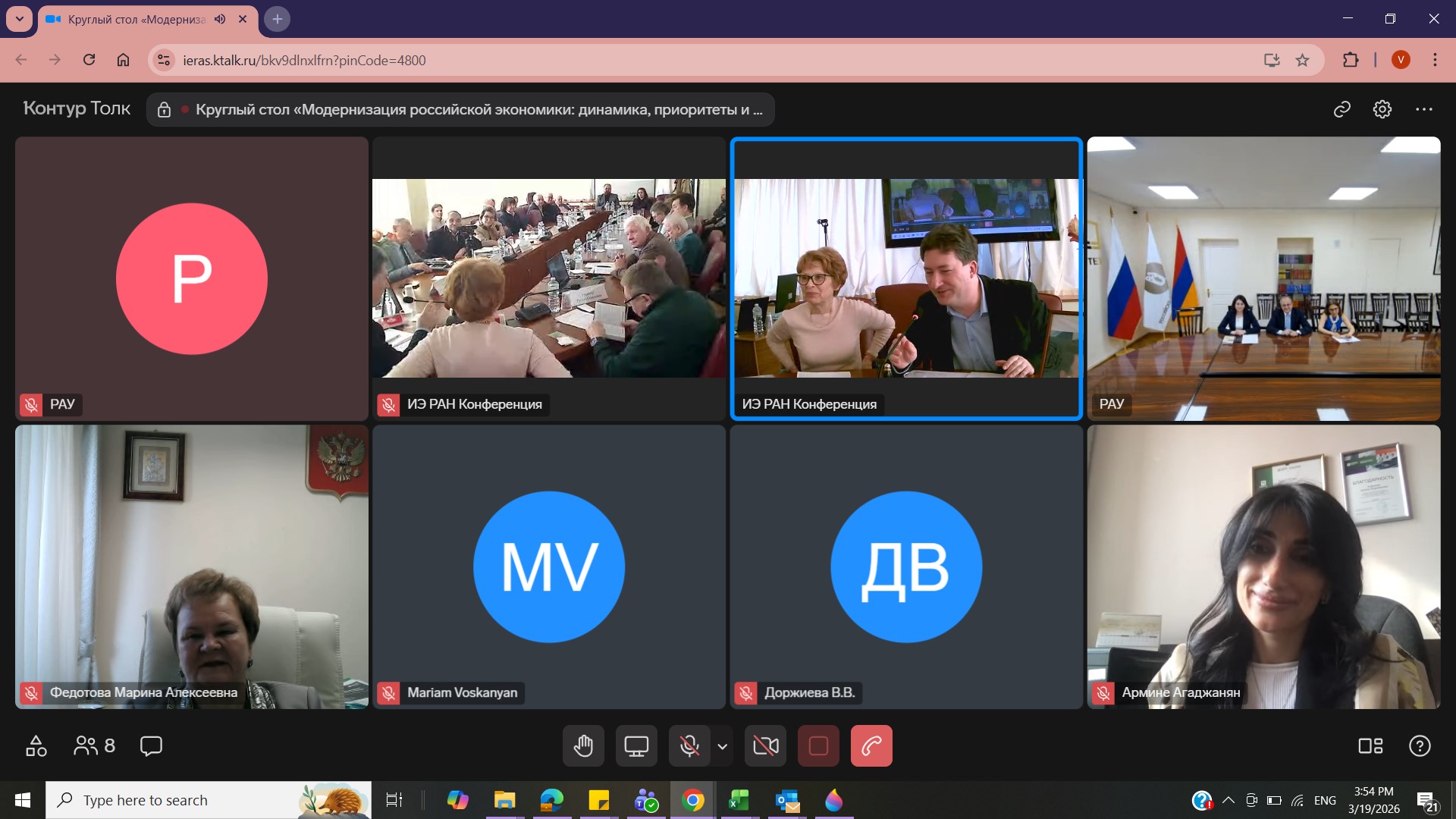Unmute the microphone

click(689, 746)
